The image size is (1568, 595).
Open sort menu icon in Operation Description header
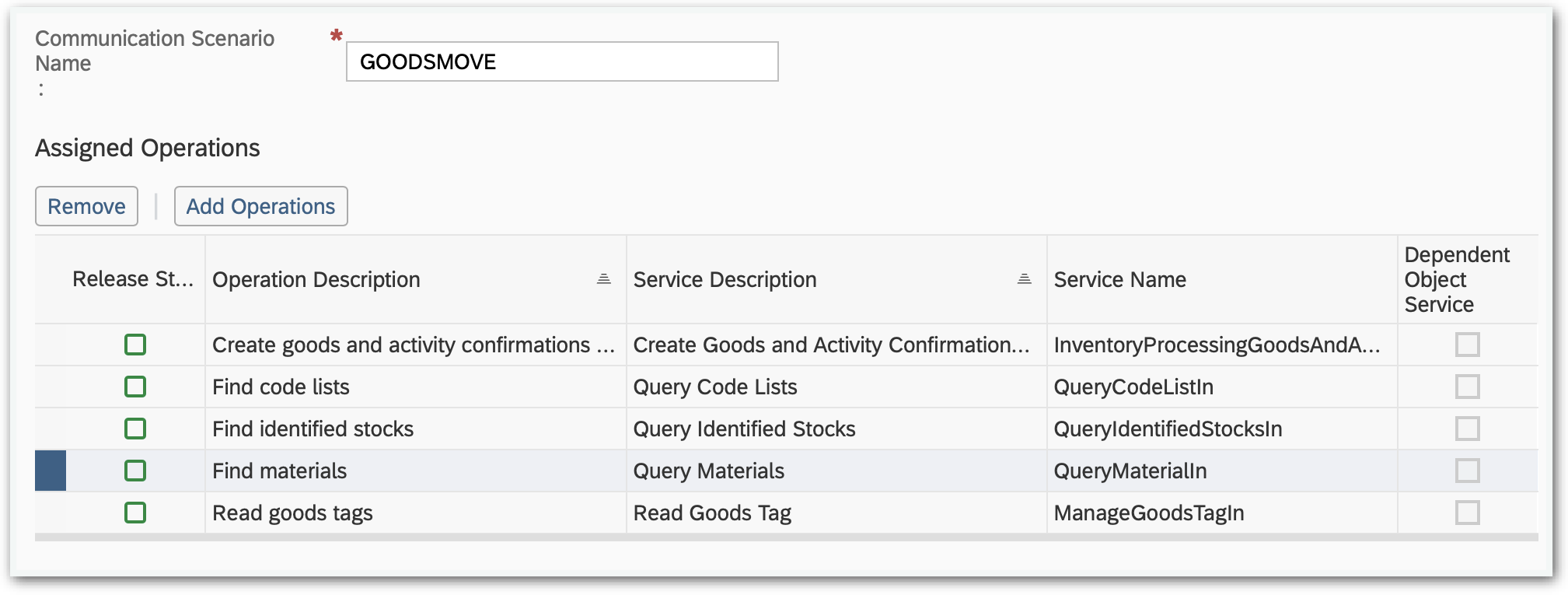(x=603, y=279)
